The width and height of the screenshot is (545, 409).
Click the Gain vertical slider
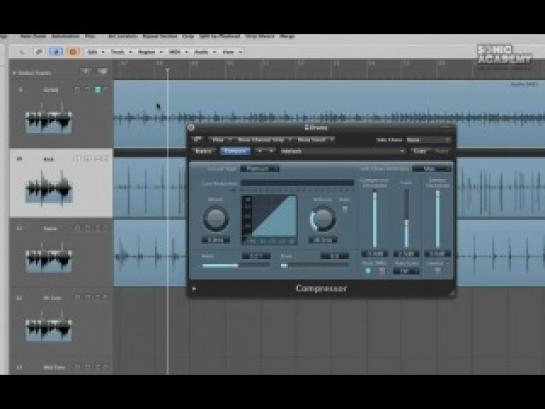click(406, 219)
